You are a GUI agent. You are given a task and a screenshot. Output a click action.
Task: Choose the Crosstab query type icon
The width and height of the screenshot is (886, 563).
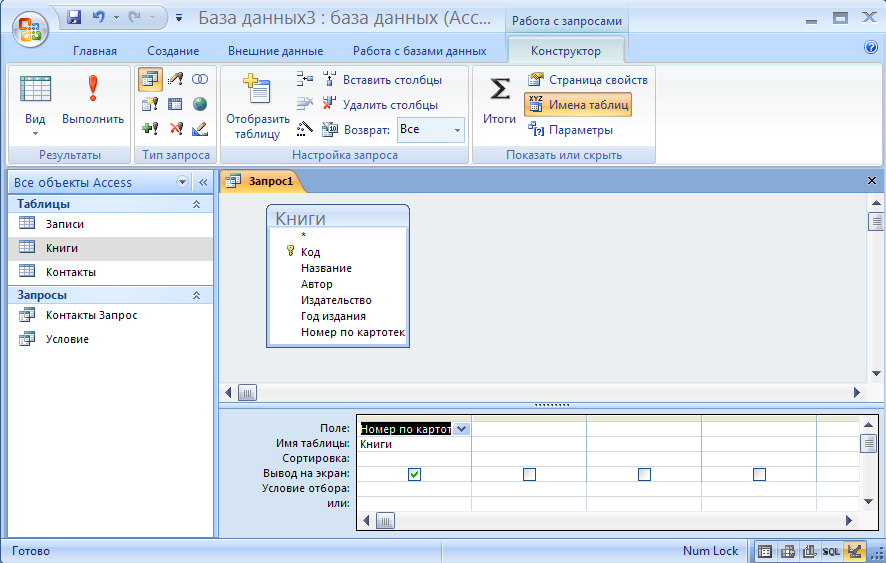pyautogui.click(x=175, y=104)
